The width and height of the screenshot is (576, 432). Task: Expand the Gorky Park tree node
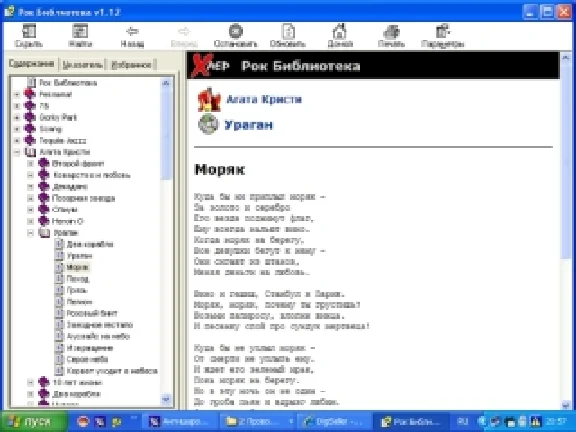tap(17, 118)
